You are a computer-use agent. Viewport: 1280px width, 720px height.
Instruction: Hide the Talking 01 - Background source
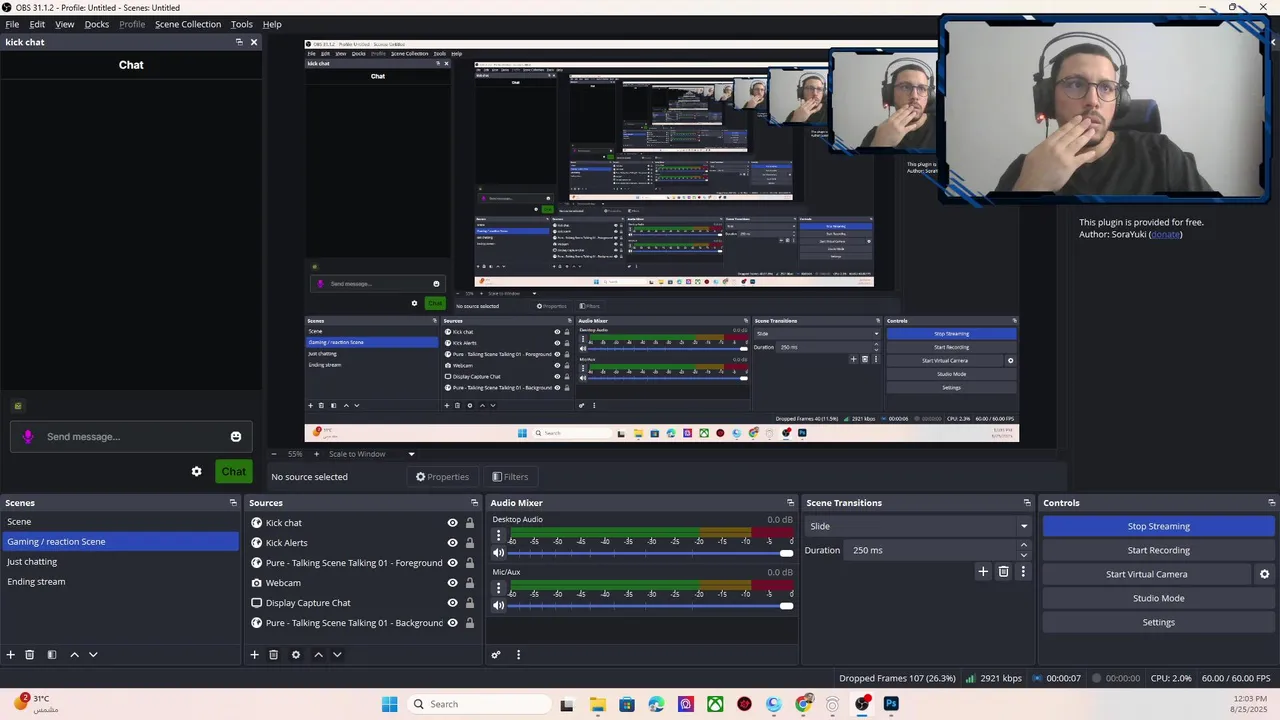click(452, 623)
